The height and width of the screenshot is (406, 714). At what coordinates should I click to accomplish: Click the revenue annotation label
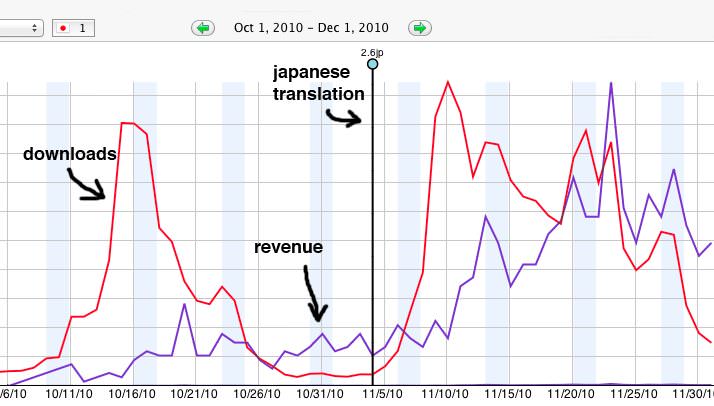coord(288,247)
